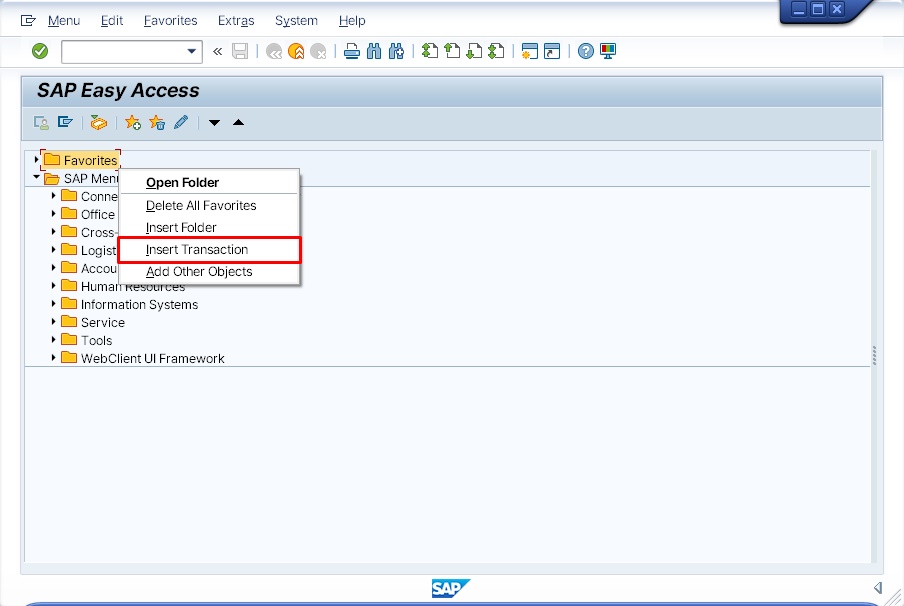Expand the Service folder arrow

tap(53, 322)
